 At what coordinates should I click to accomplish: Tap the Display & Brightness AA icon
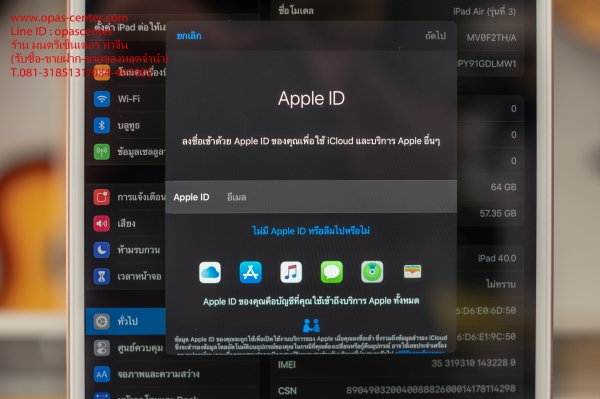point(102,374)
